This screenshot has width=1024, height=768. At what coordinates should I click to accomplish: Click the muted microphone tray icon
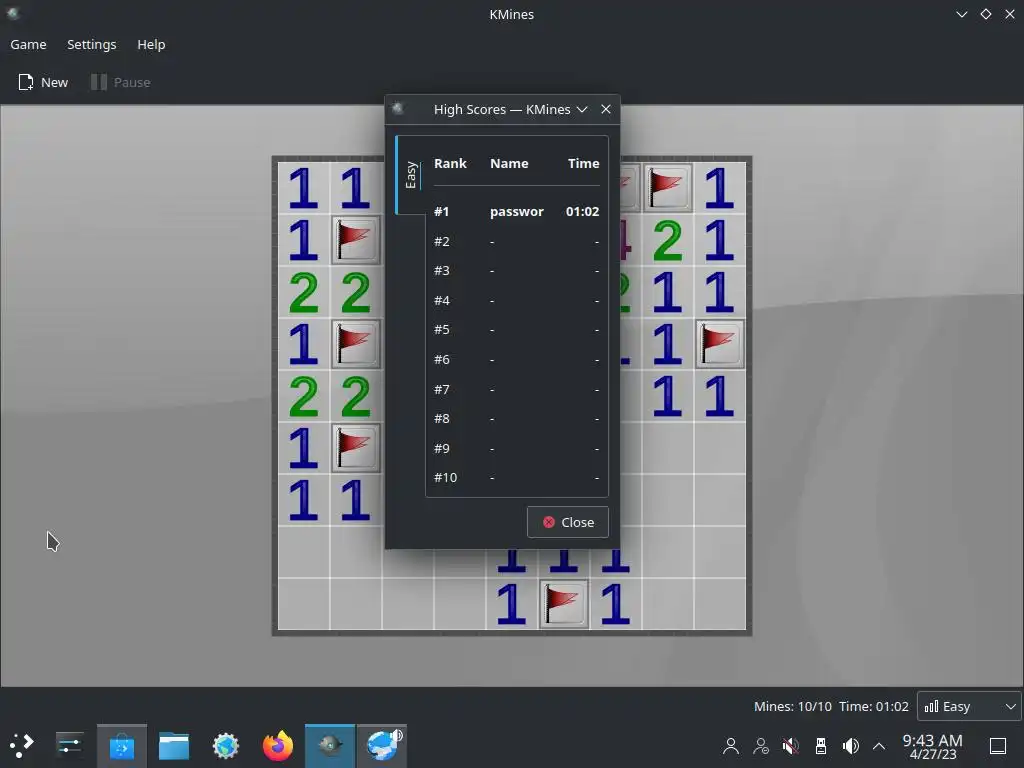click(790, 746)
